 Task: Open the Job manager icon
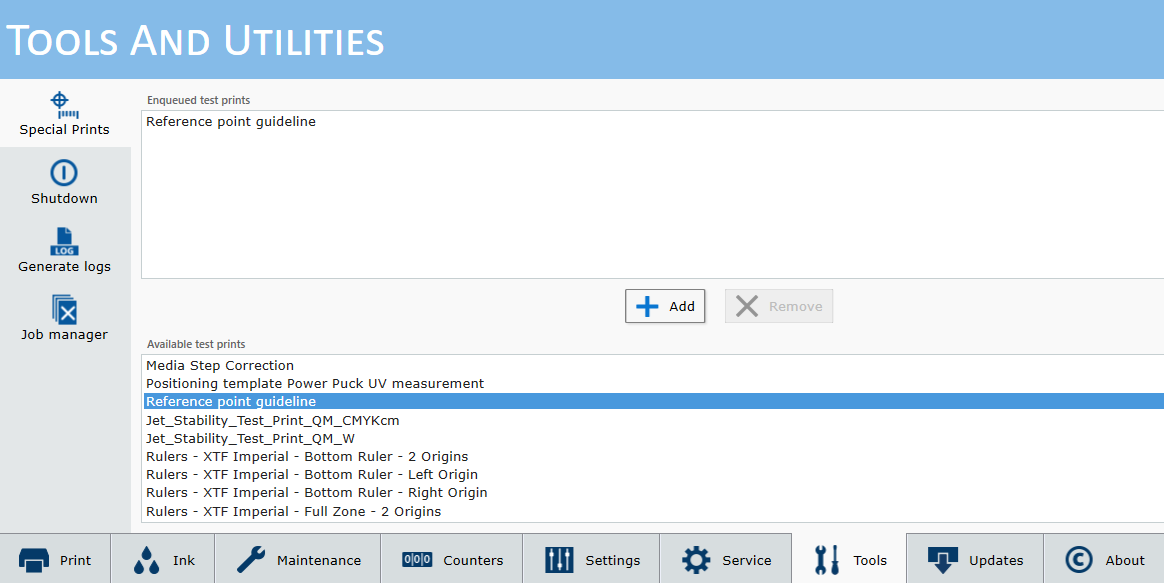pyautogui.click(x=64, y=310)
